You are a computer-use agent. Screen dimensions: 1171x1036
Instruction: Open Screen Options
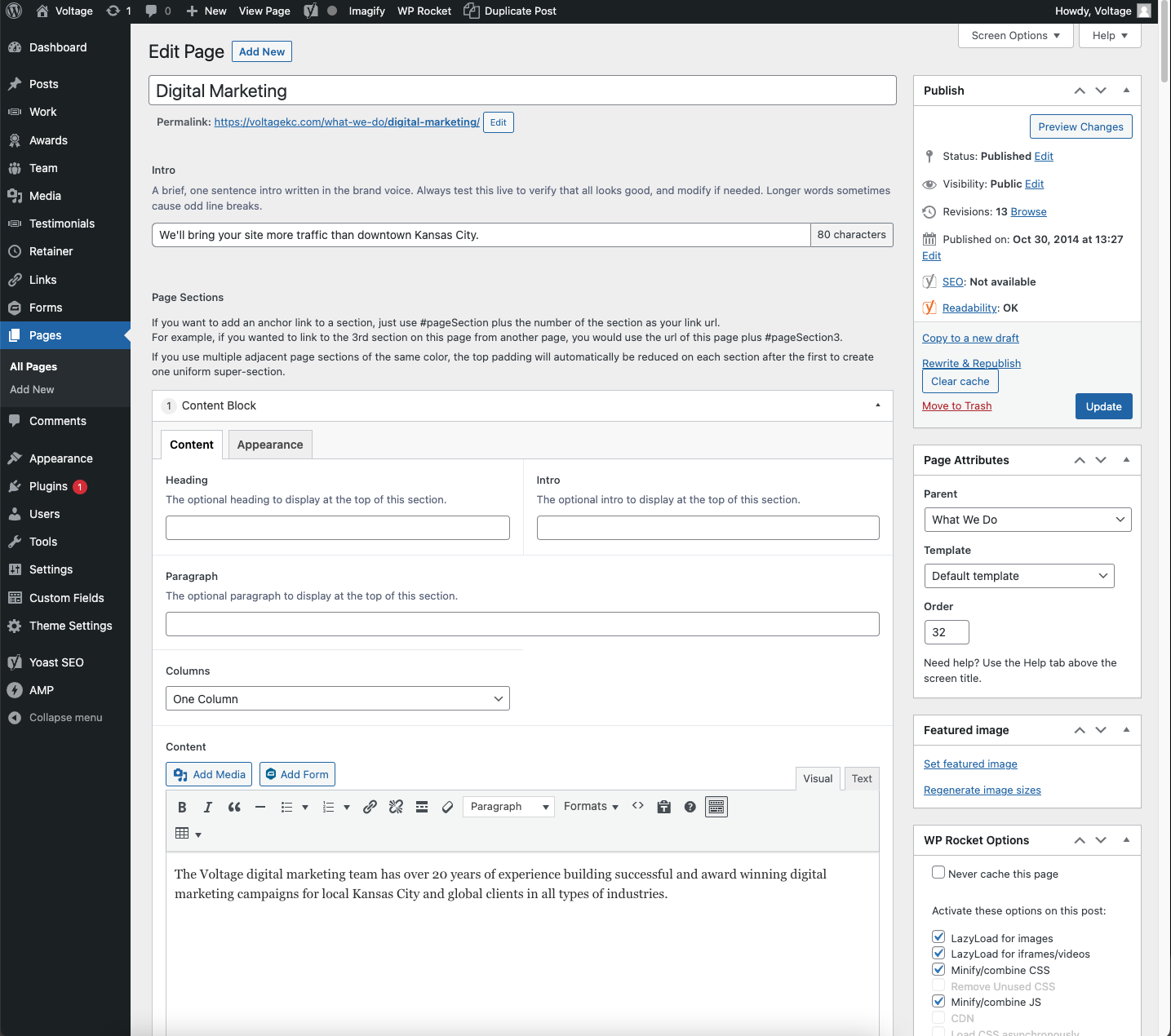point(1014,35)
